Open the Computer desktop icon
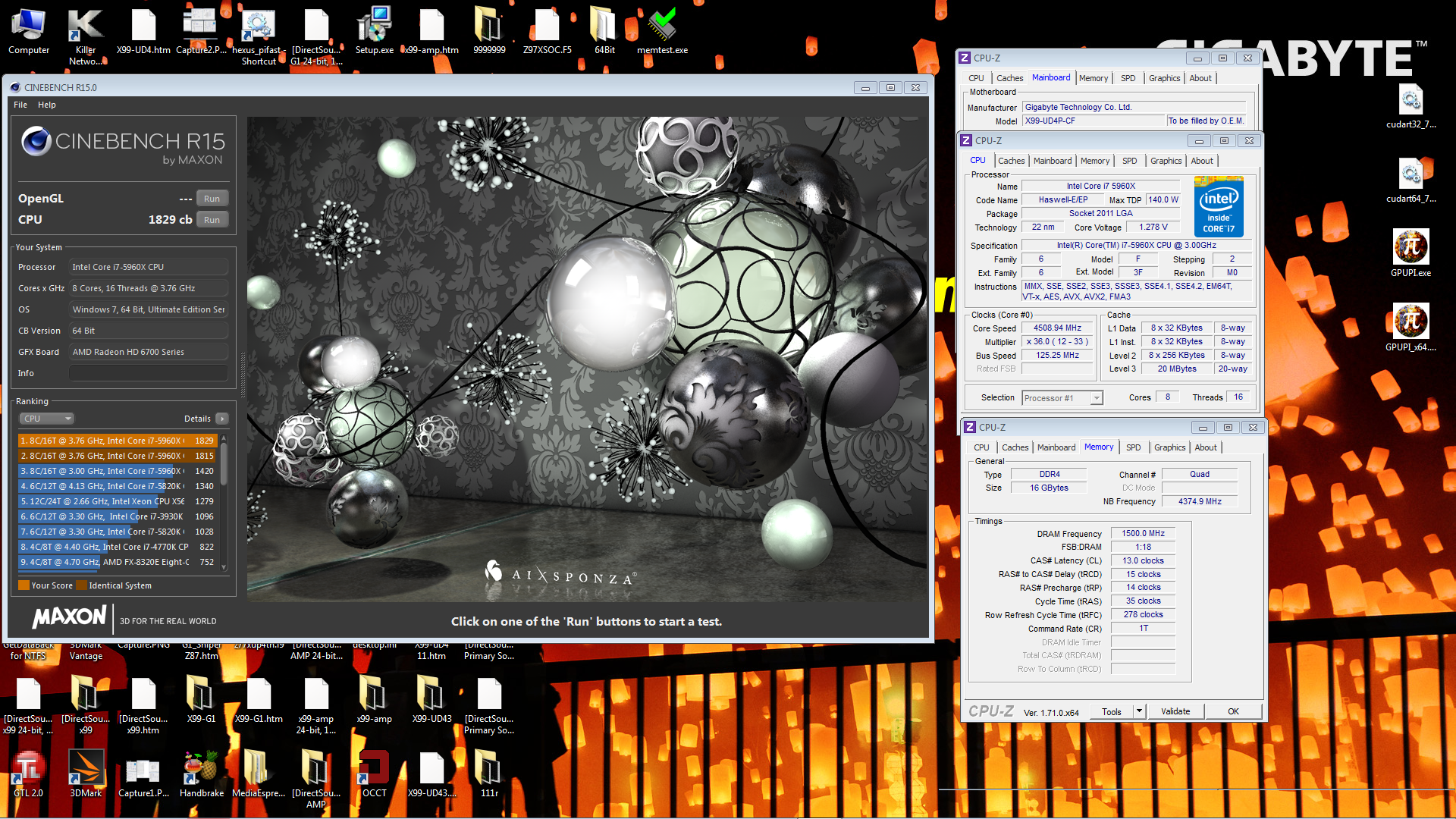Viewport: 1456px width, 819px height. pyautogui.click(x=29, y=32)
